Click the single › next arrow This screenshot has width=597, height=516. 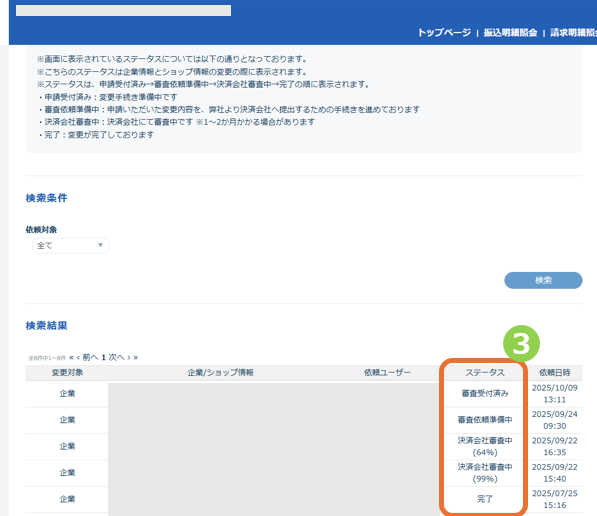click(x=129, y=358)
